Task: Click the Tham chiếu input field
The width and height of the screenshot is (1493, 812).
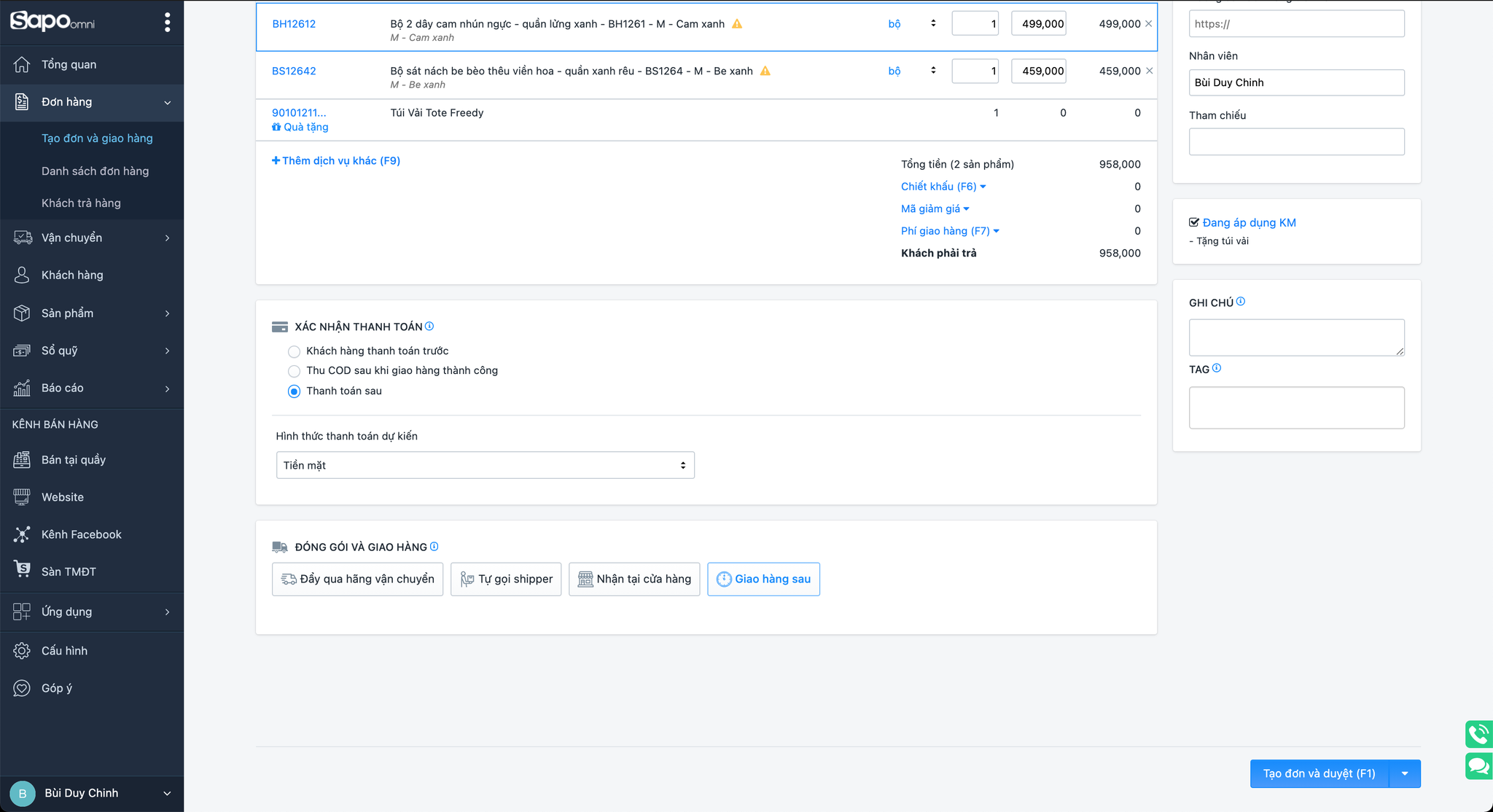Action: 1296,141
